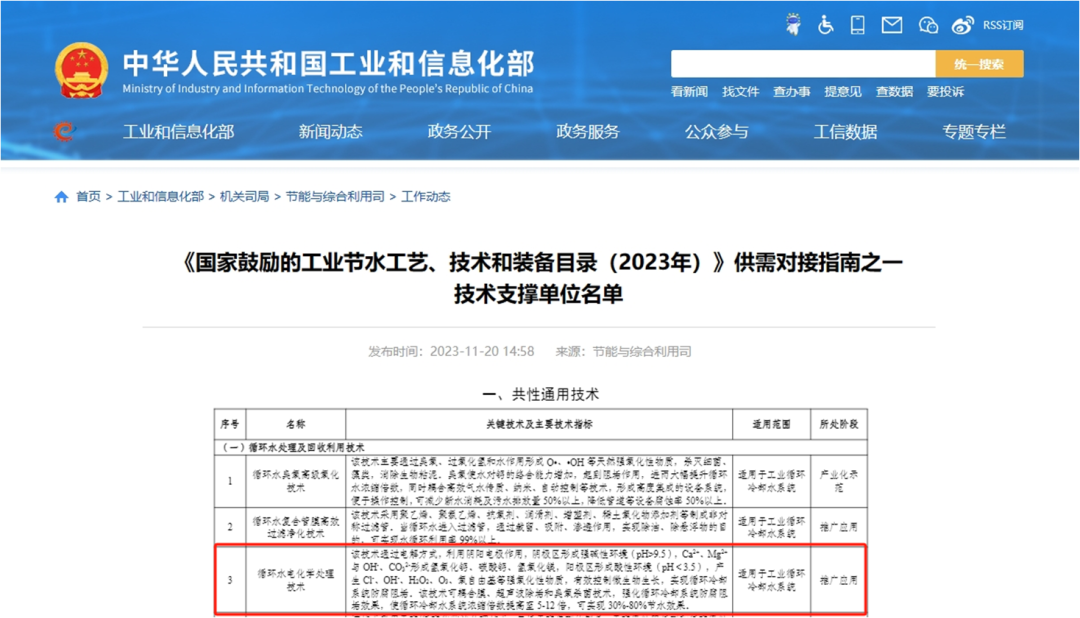Click the intelligent assistant robot icon
Viewport: 1080px width, 618px height.
[x=793, y=25]
